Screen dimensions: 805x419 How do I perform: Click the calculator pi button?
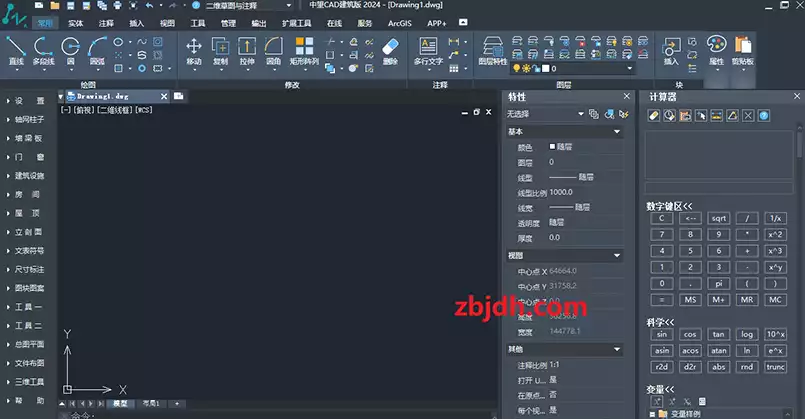(719, 283)
